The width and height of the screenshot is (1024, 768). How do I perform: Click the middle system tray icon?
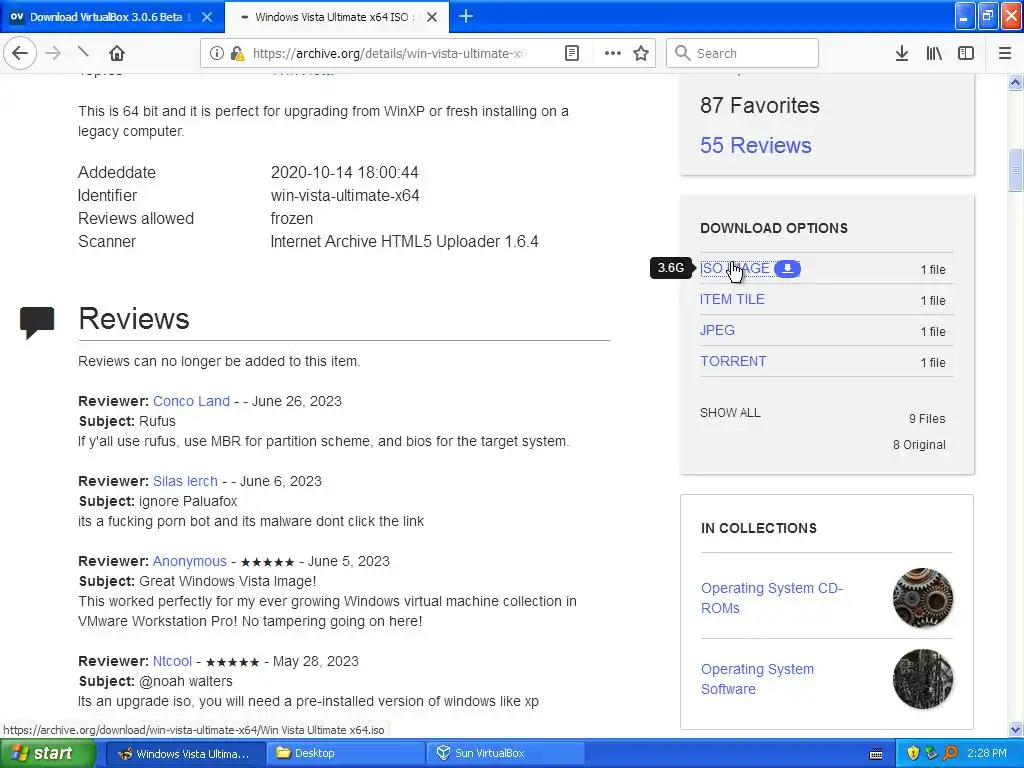tap(931, 753)
